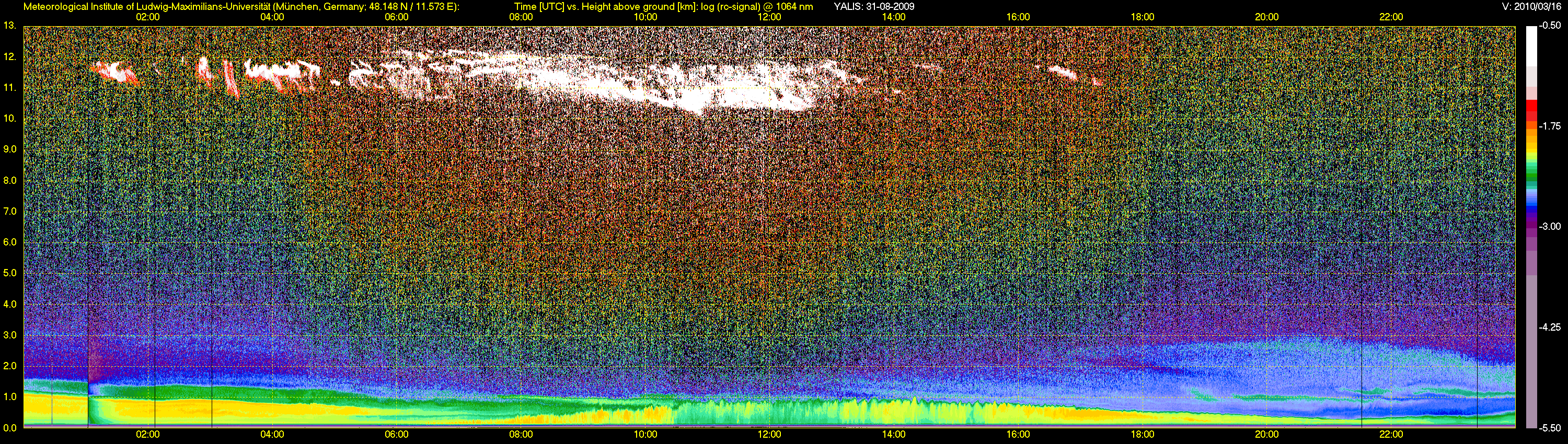Click the 13. km height axis label

coord(9,26)
